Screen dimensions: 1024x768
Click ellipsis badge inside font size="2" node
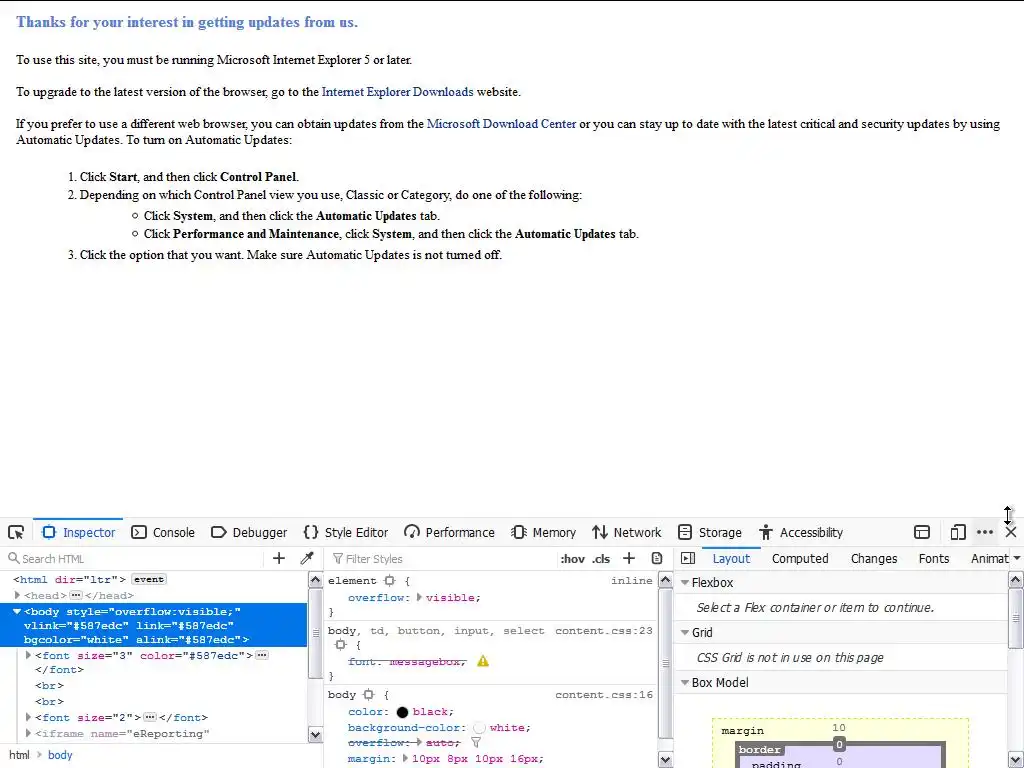[150, 717]
